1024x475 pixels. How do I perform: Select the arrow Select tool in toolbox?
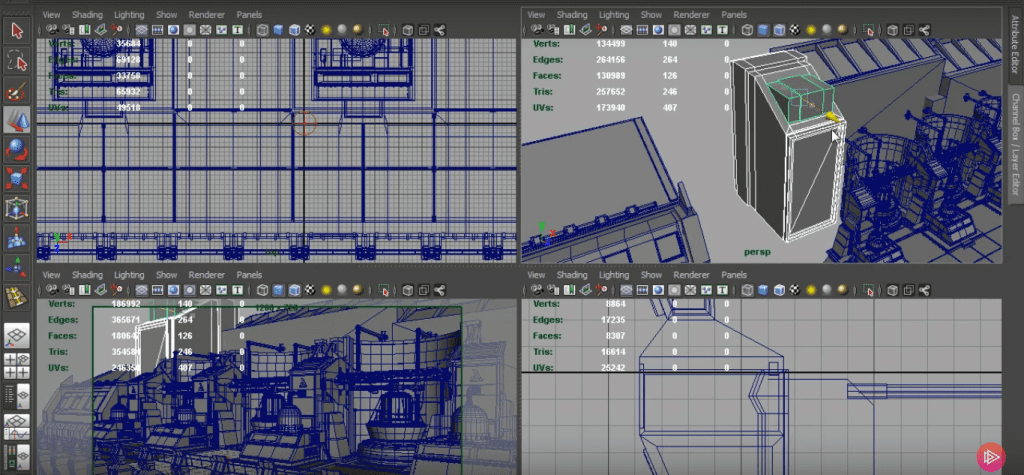click(16, 31)
